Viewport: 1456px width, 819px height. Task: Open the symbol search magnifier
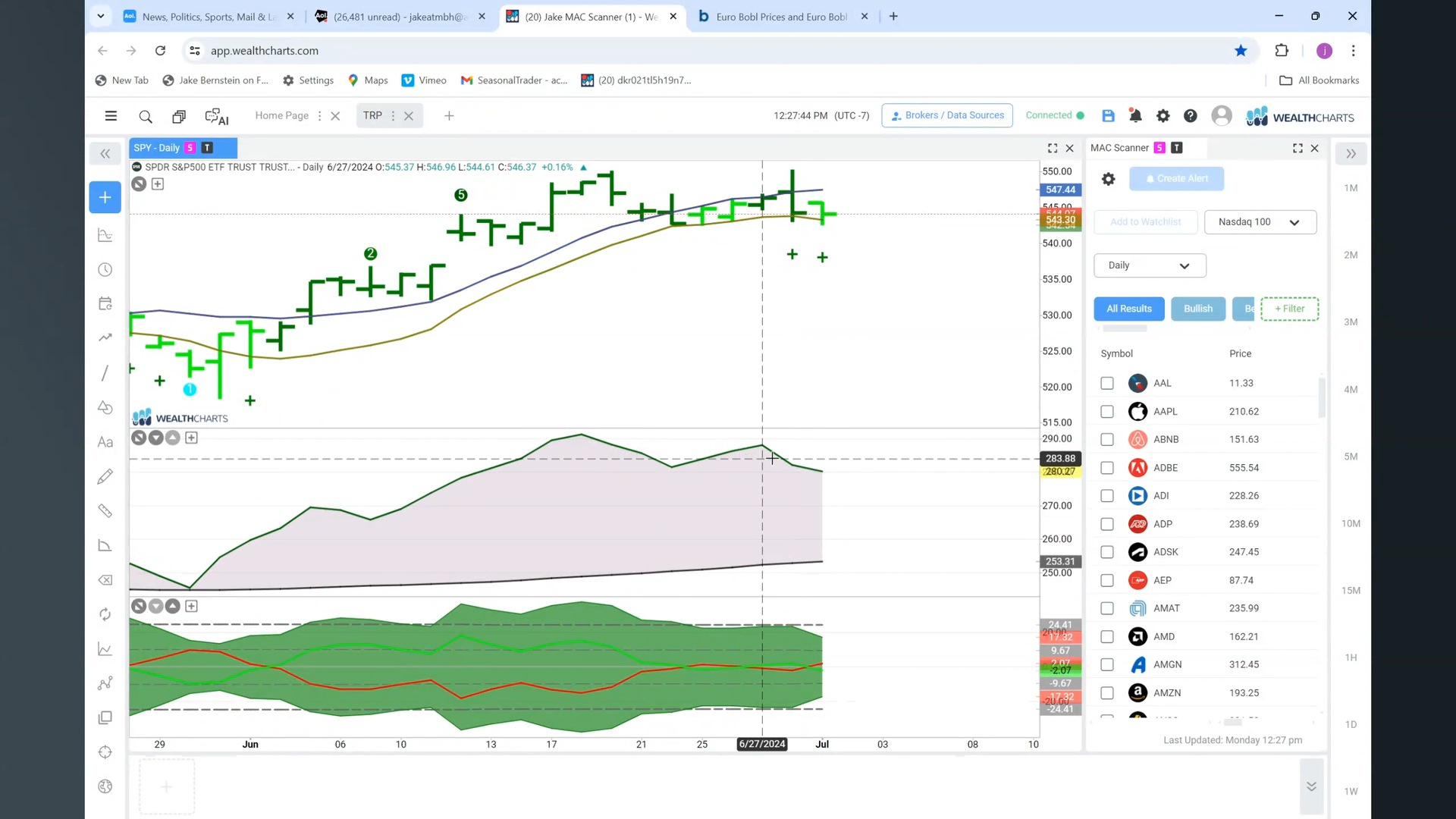(x=146, y=116)
